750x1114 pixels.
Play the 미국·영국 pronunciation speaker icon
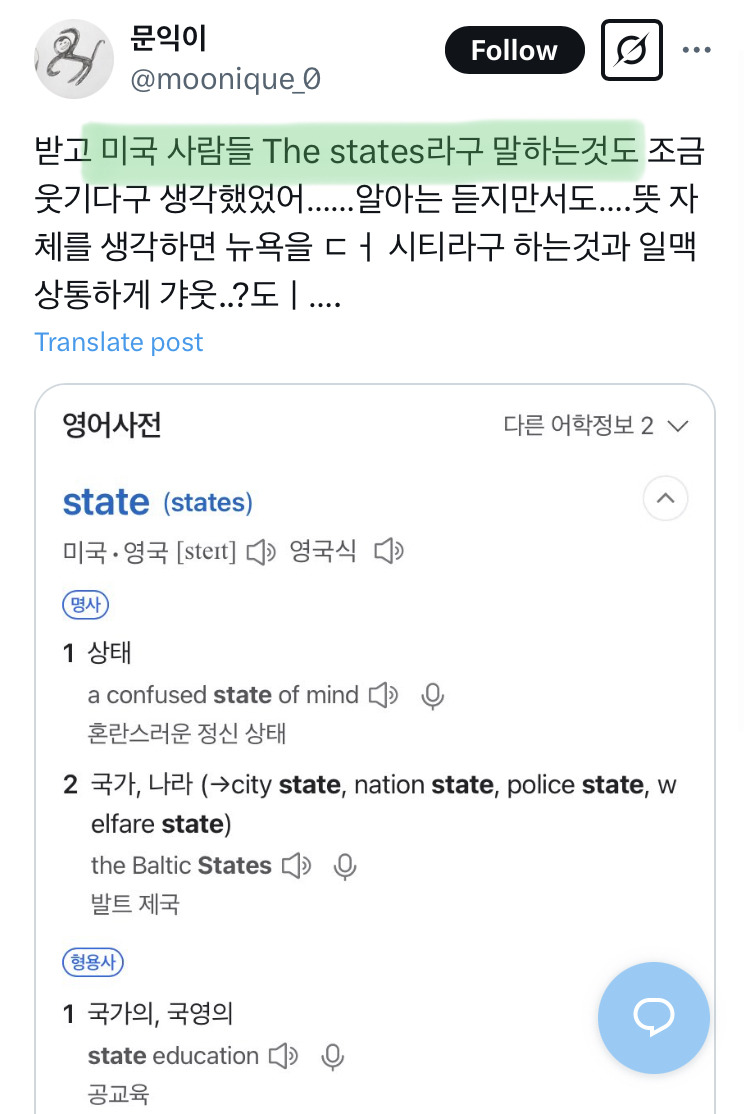tap(261, 551)
